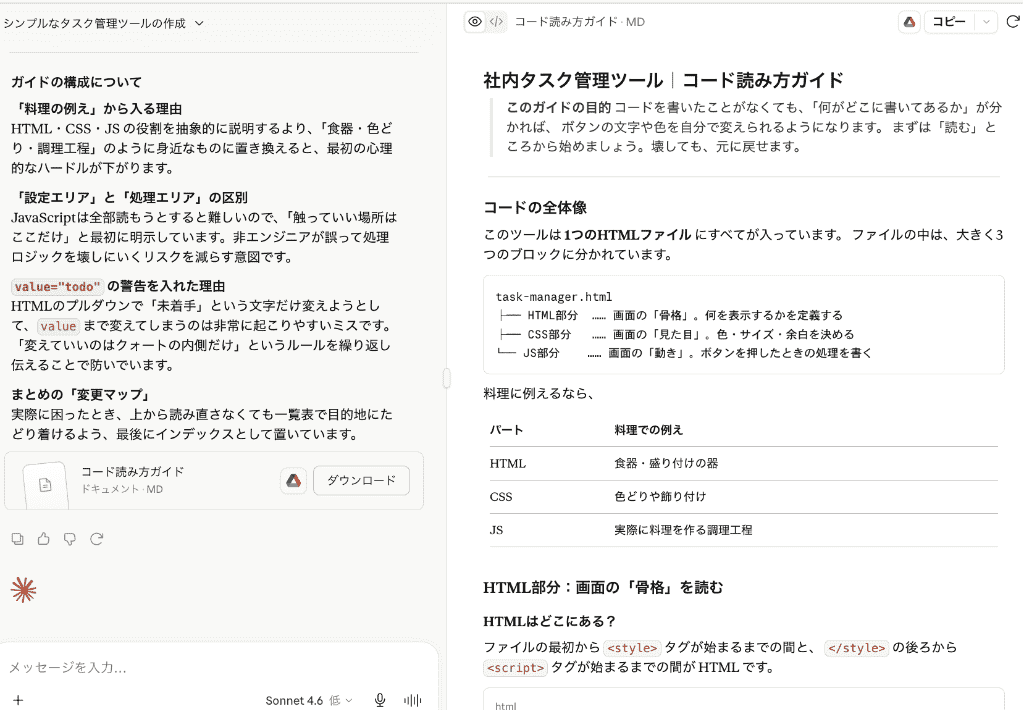Image resolution: width=1023 pixels, height=710 pixels.
Task: Click the 食器・盛り付けの器 table cell
Action: (x=666, y=463)
